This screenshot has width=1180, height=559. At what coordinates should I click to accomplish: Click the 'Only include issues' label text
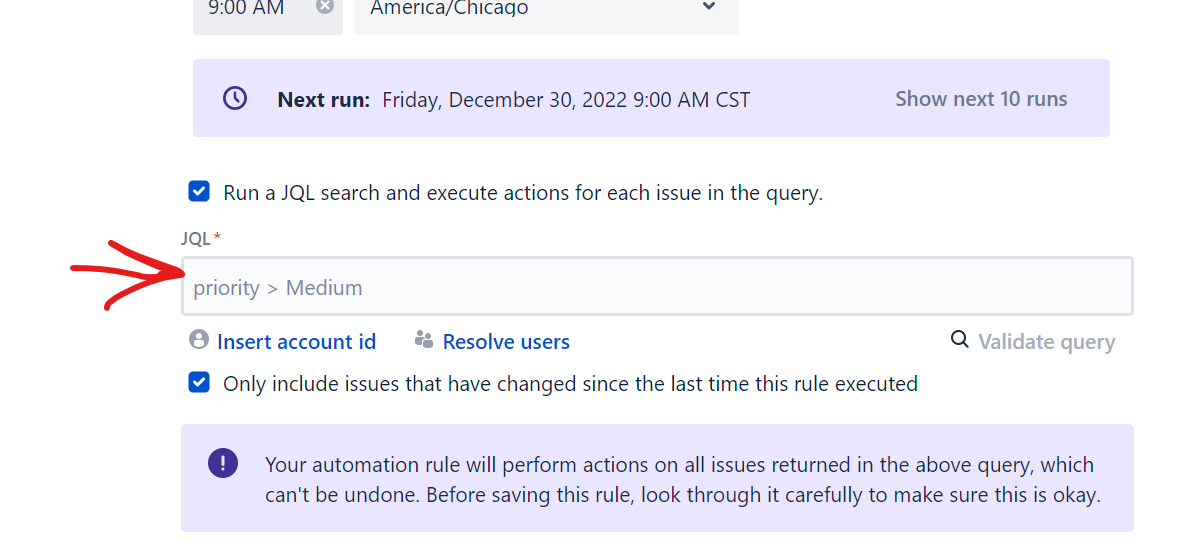[x=570, y=384]
